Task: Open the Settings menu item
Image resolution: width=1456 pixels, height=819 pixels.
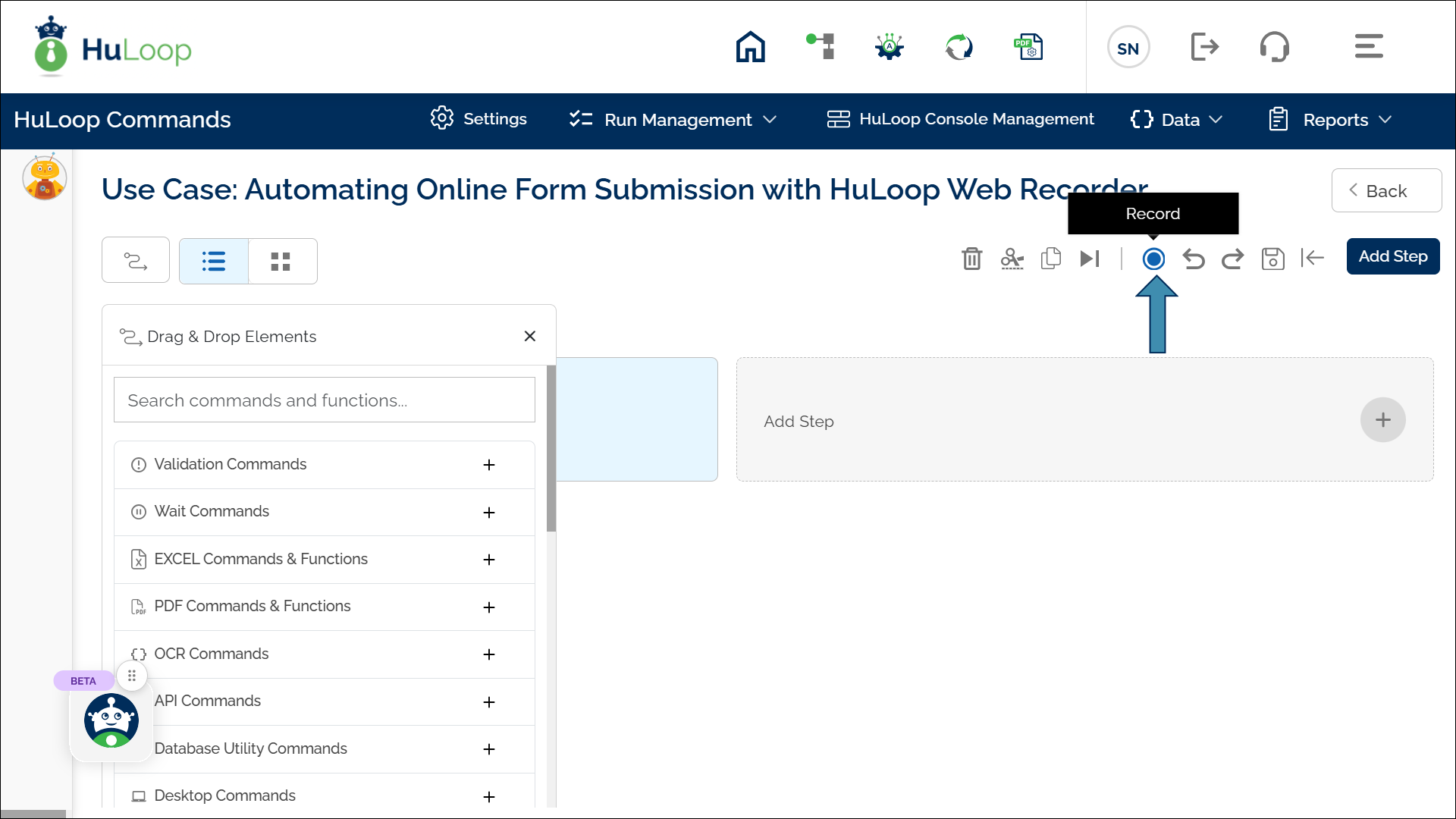Action: coord(479,119)
